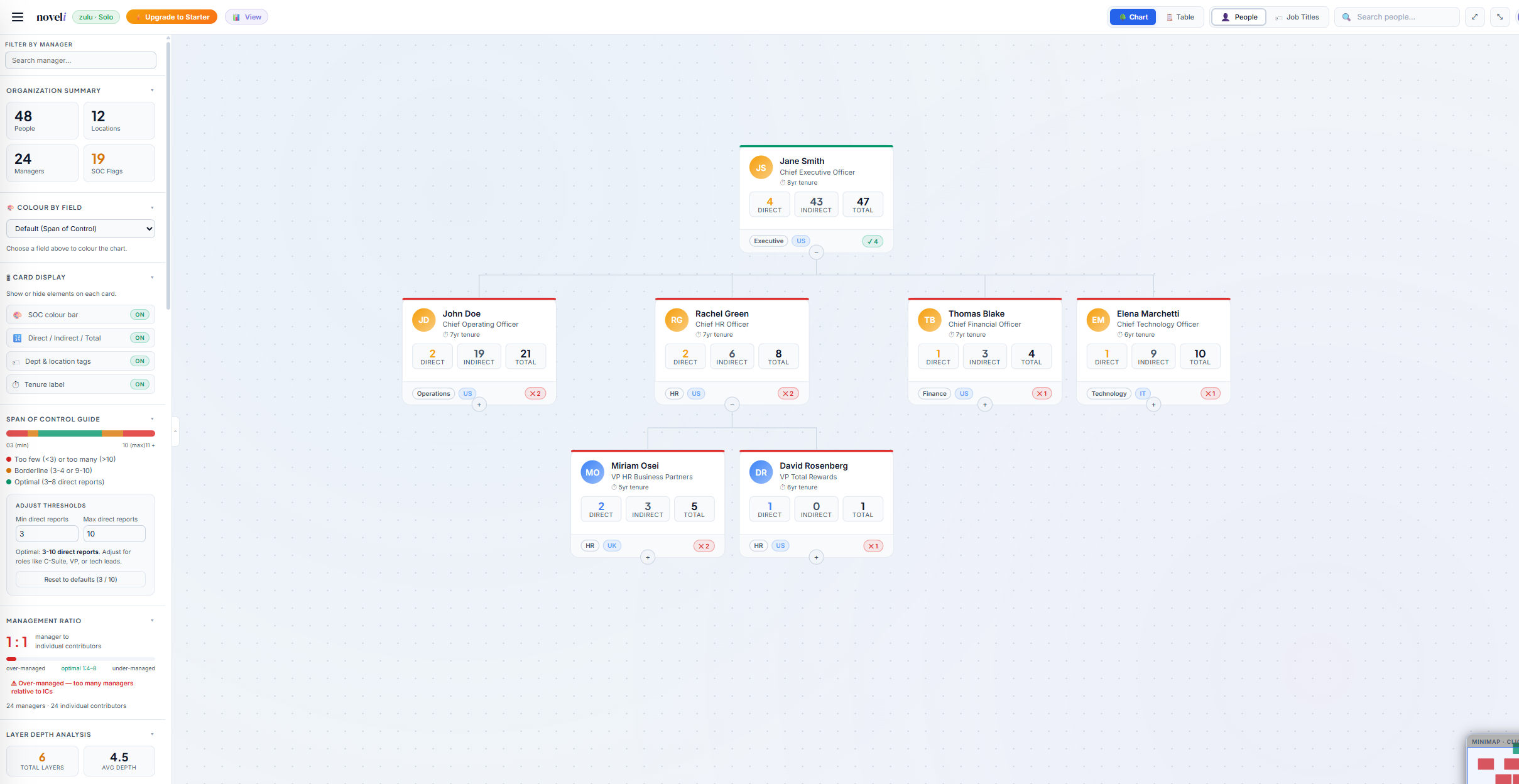
Task: Click the Tenure label clock icon
Action: tap(16, 384)
